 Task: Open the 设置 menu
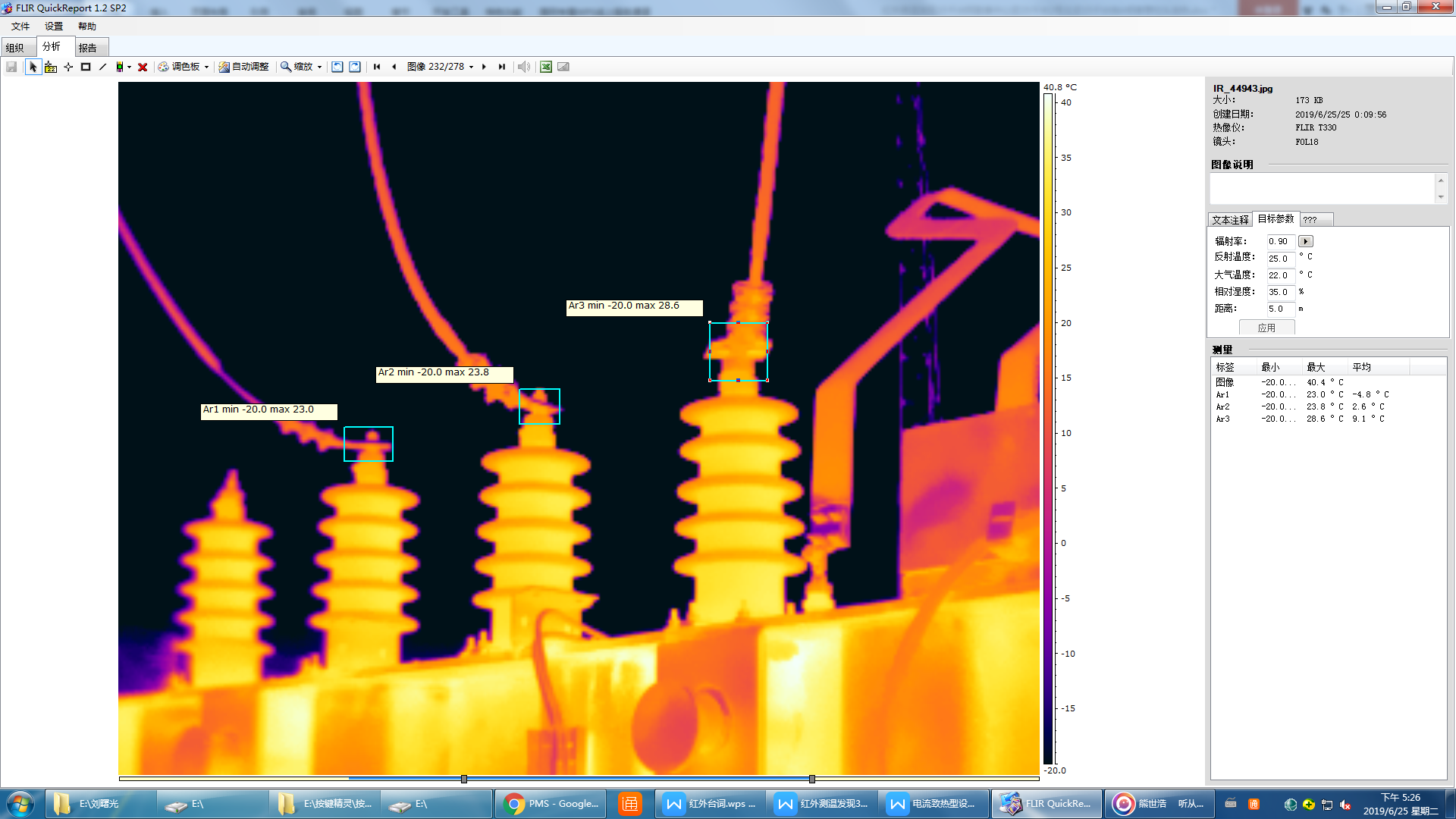coord(54,27)
